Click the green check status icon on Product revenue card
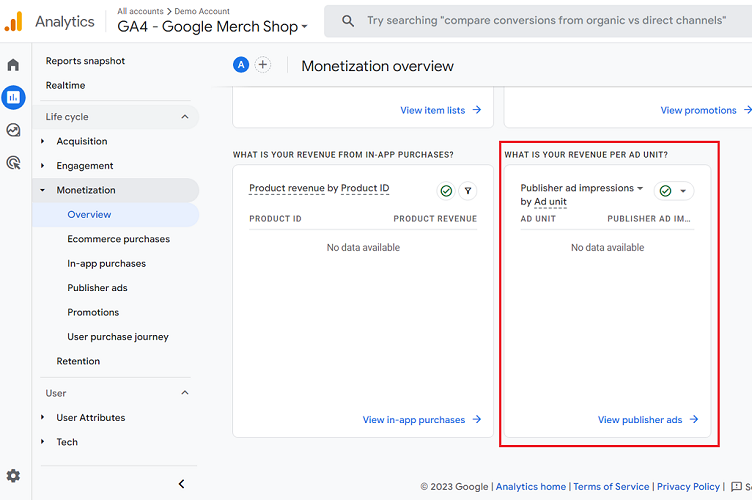The height and width of the screenshot is (500, 752). (446, 191)
